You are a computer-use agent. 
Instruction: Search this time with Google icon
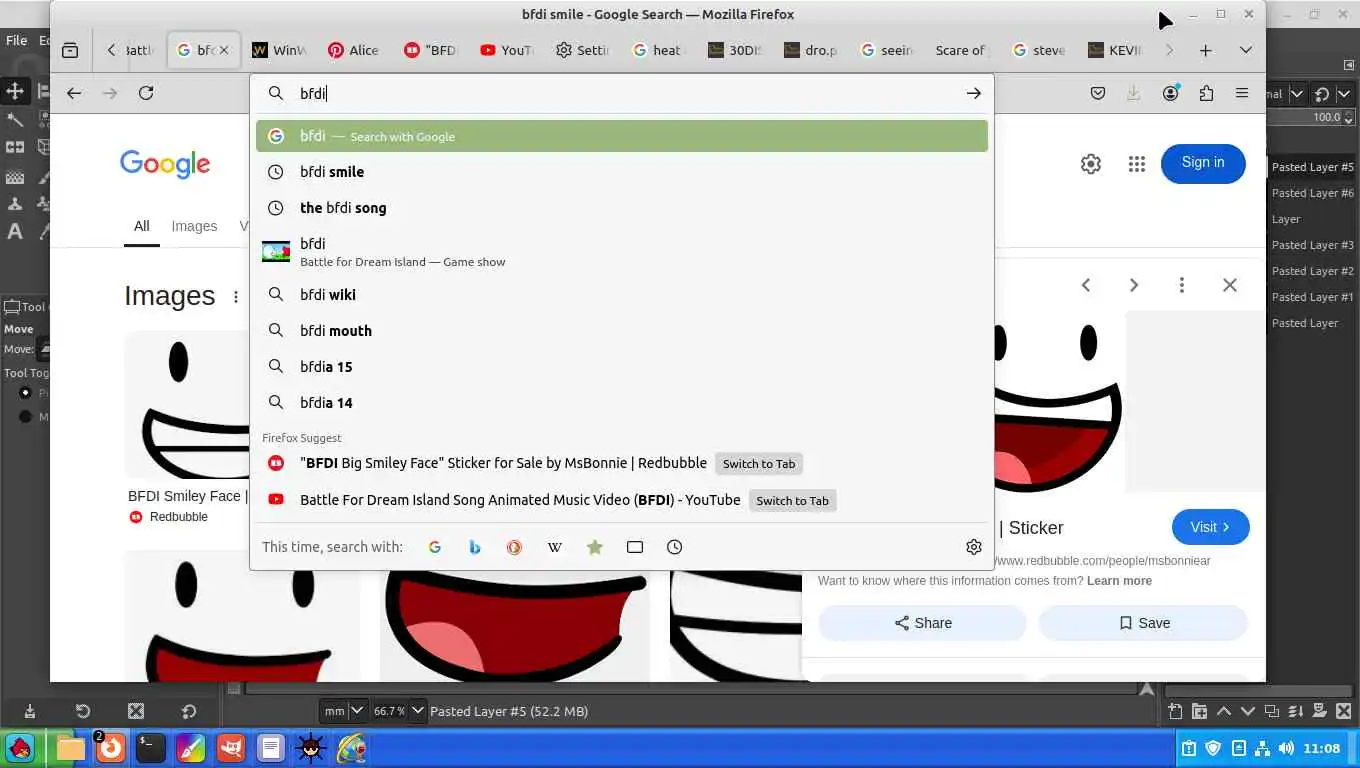(x=435, y=547)
